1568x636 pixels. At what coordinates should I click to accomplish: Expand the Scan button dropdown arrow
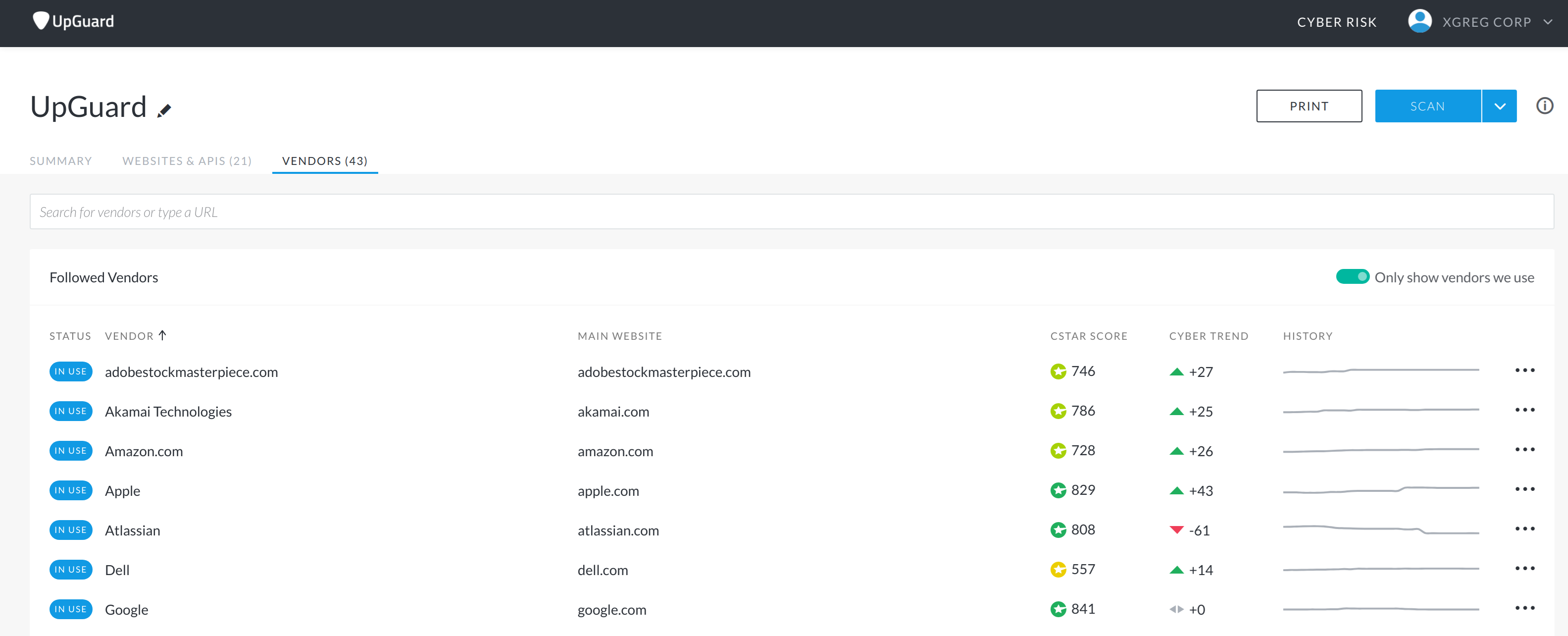[1499, 106]
